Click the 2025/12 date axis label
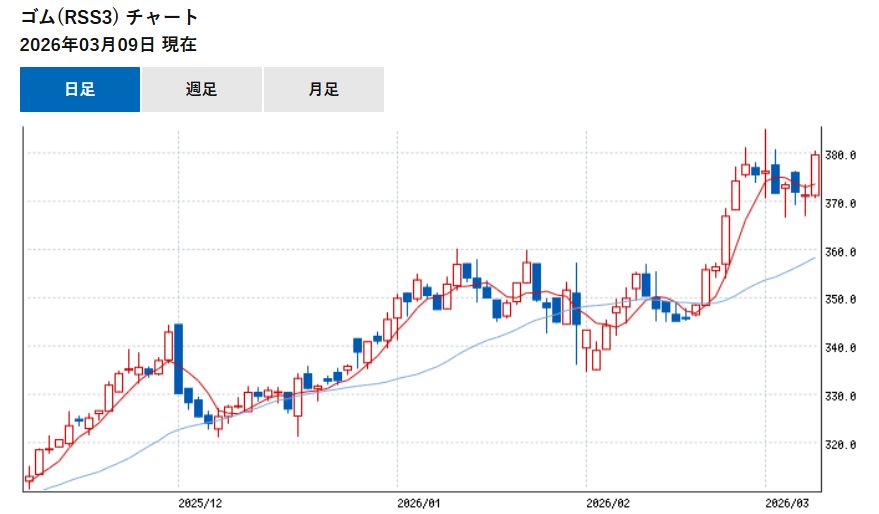879x514 pixels. coord(197,501)
